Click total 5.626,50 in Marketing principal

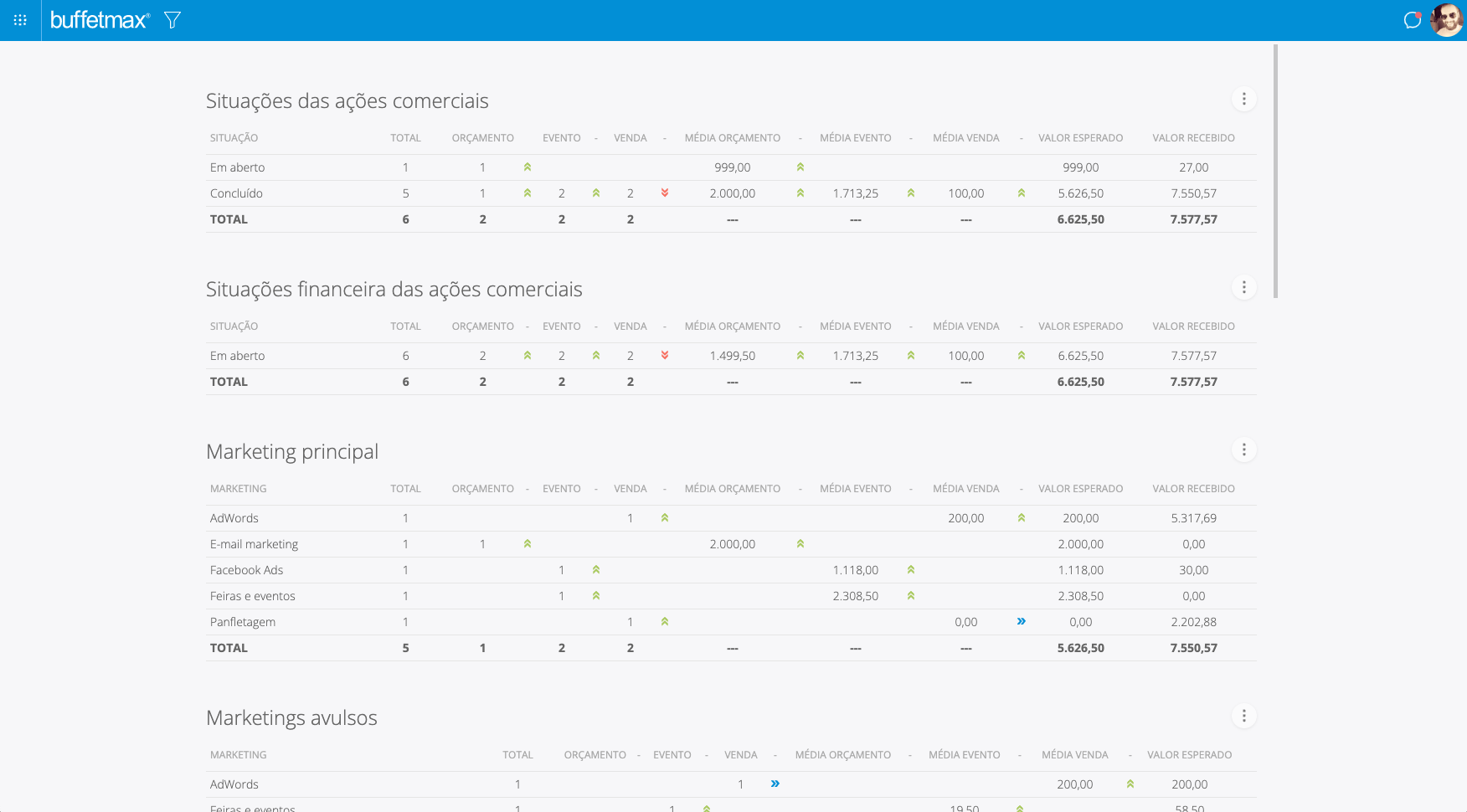click(1080, 648)
